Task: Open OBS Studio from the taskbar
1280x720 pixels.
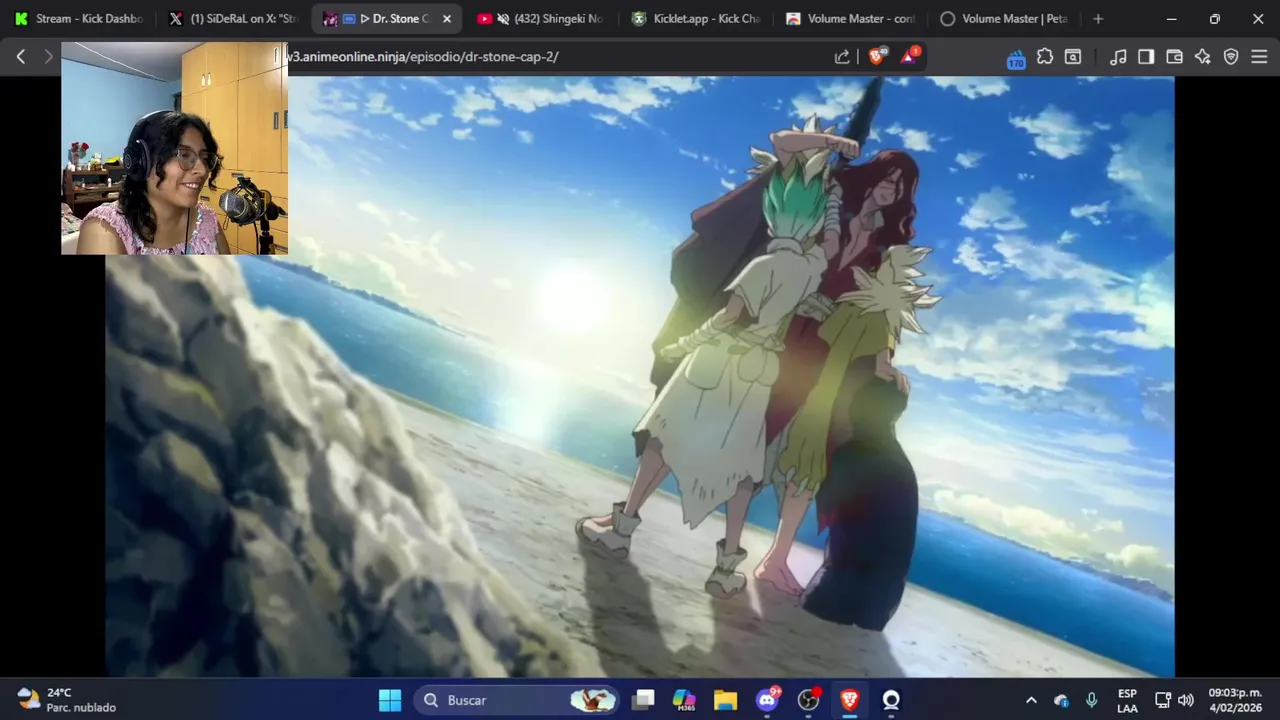Action: [808, 700]
